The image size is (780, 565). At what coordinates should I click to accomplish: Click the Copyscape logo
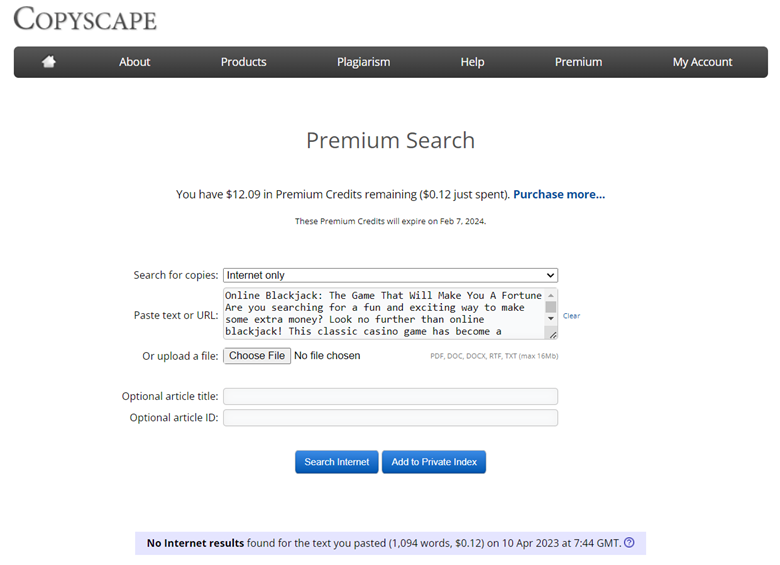pos(85,19)
